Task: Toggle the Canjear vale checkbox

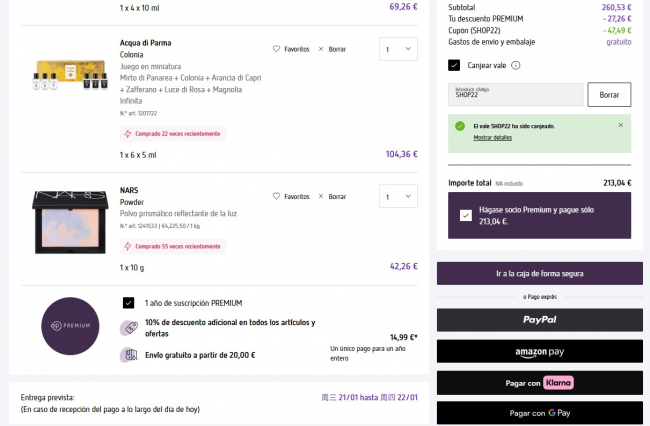Action: click(454, 65)
